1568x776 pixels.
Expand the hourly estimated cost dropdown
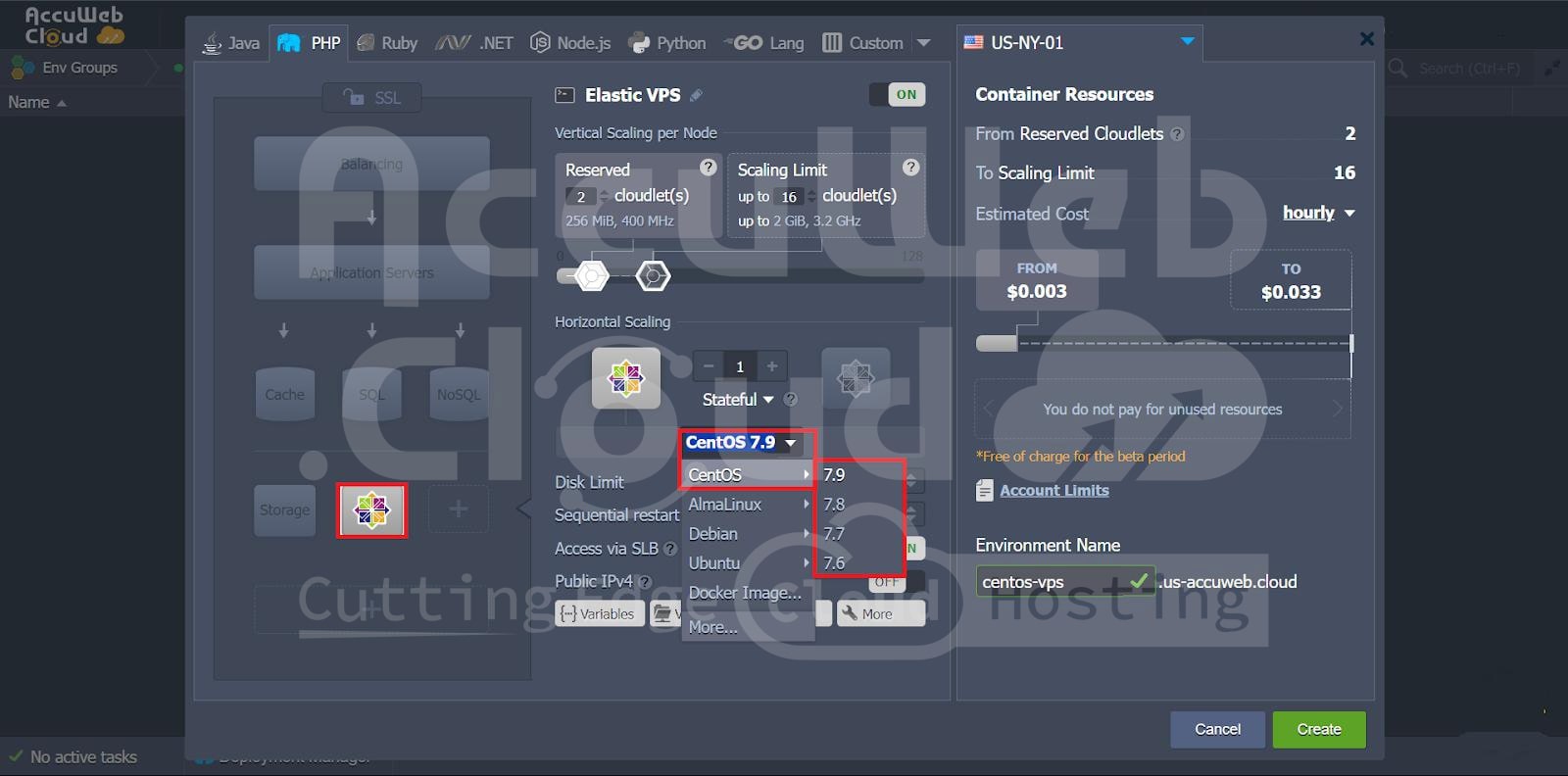point(1319,214)
